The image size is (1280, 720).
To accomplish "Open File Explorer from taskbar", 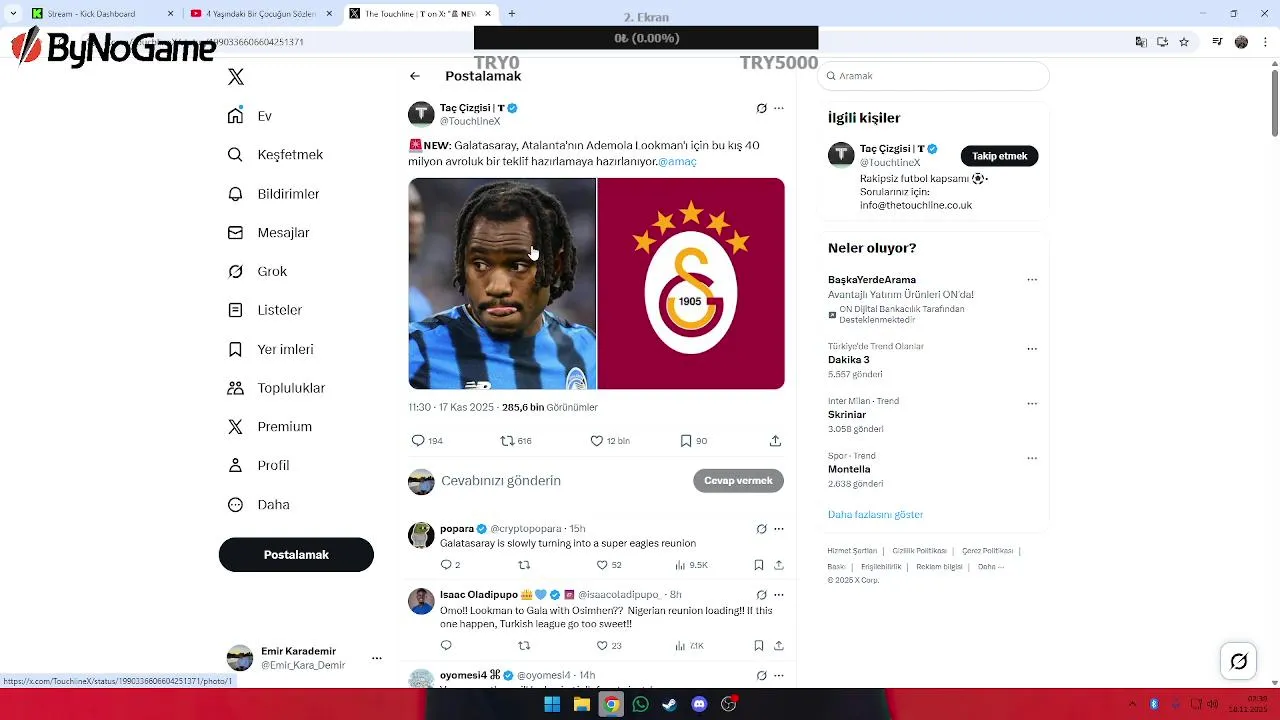I will coord(581,705).
